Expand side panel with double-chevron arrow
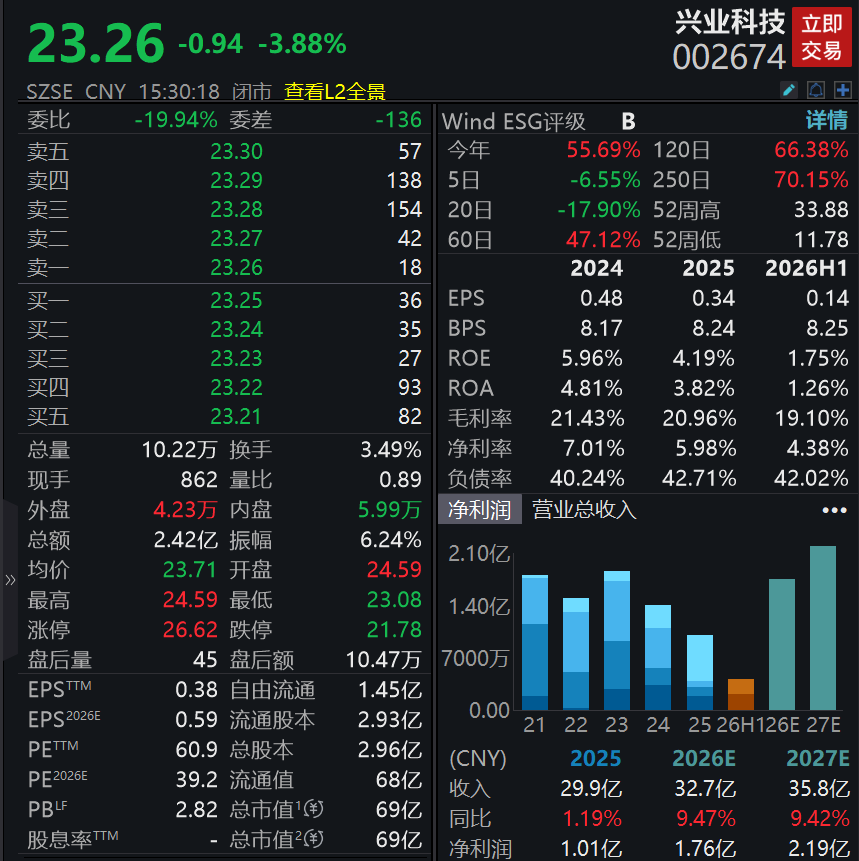859x861 pixels. 10,580
